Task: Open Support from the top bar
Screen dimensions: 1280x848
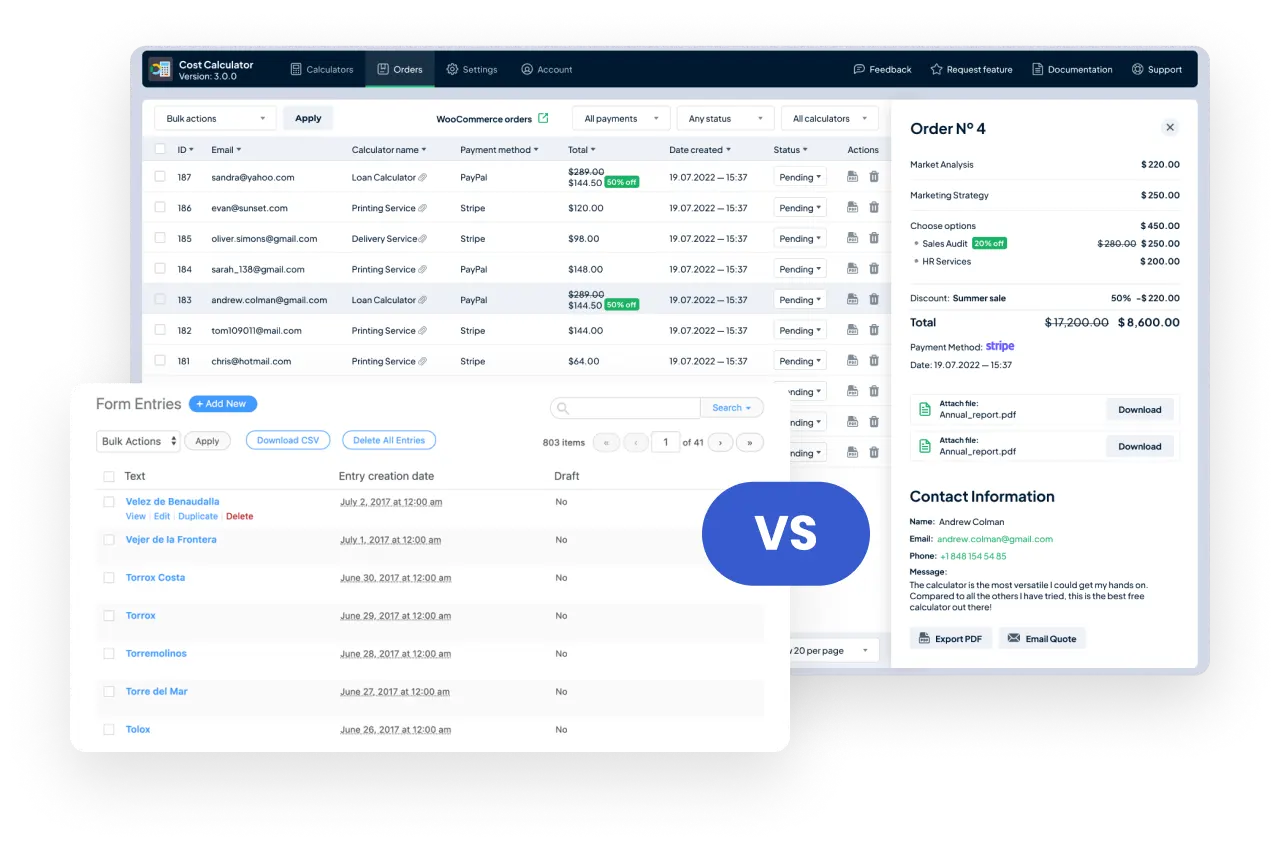Action: tap(1156, 69)
